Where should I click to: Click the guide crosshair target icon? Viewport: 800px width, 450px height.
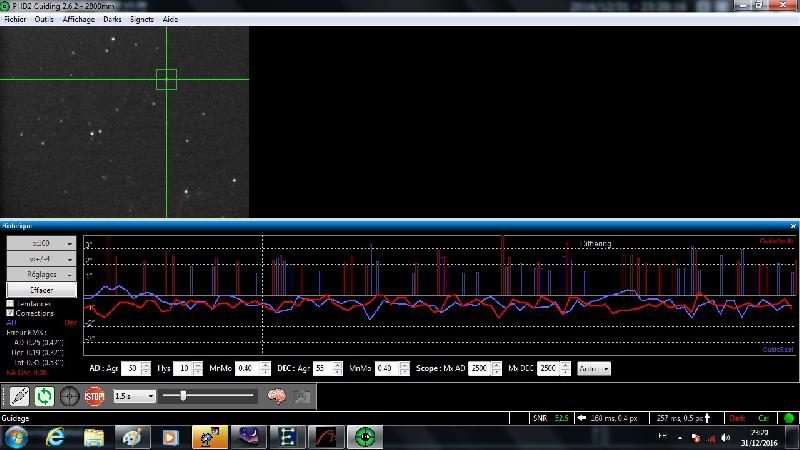tap(69, 396)
